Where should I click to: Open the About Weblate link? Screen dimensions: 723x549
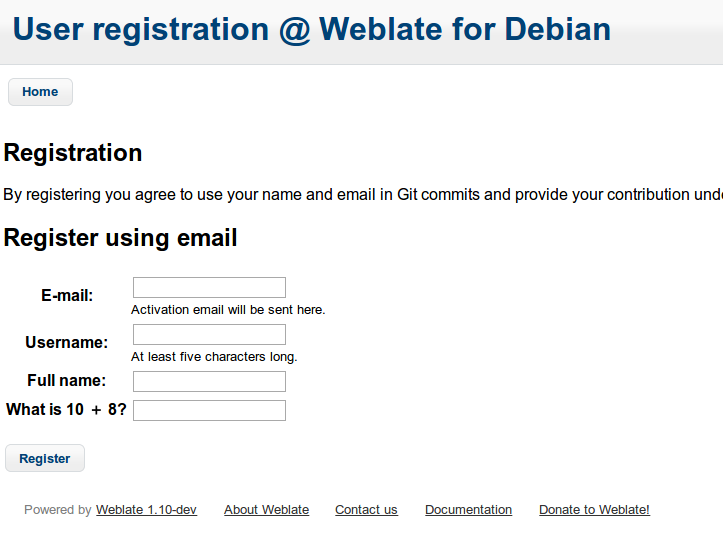pyautogui.click(x=266, y=510)
